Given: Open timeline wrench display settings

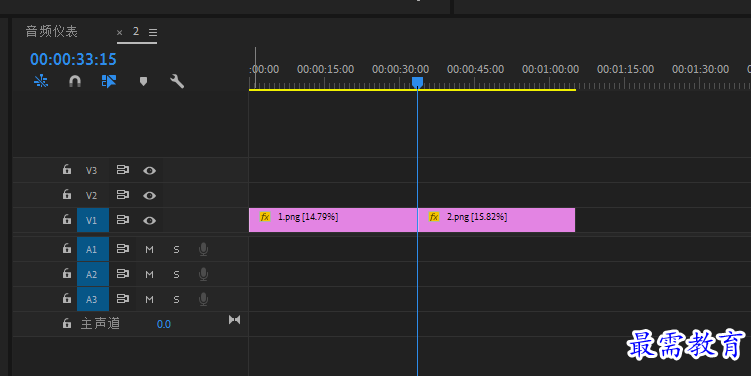Looking at the screenshot, I should pyautogui.click(x=177, y=81).
